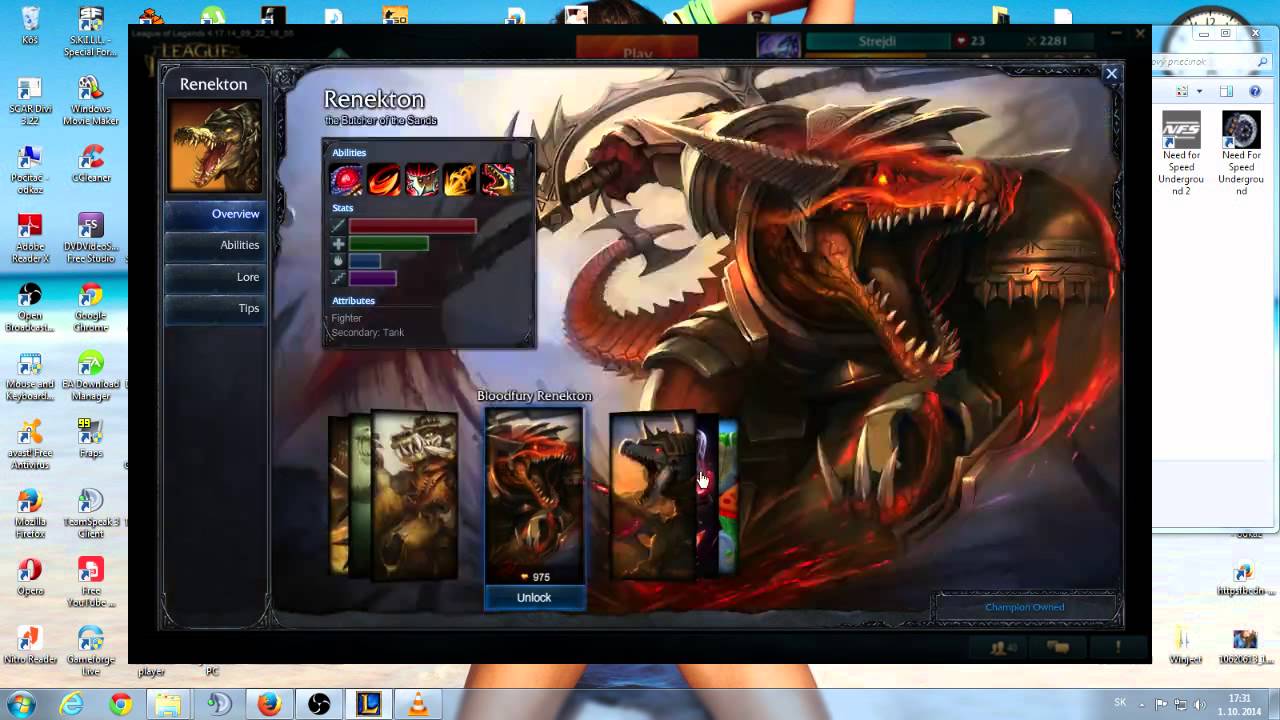Open the view options dropdown in Explorer window

click(1199, 91)
